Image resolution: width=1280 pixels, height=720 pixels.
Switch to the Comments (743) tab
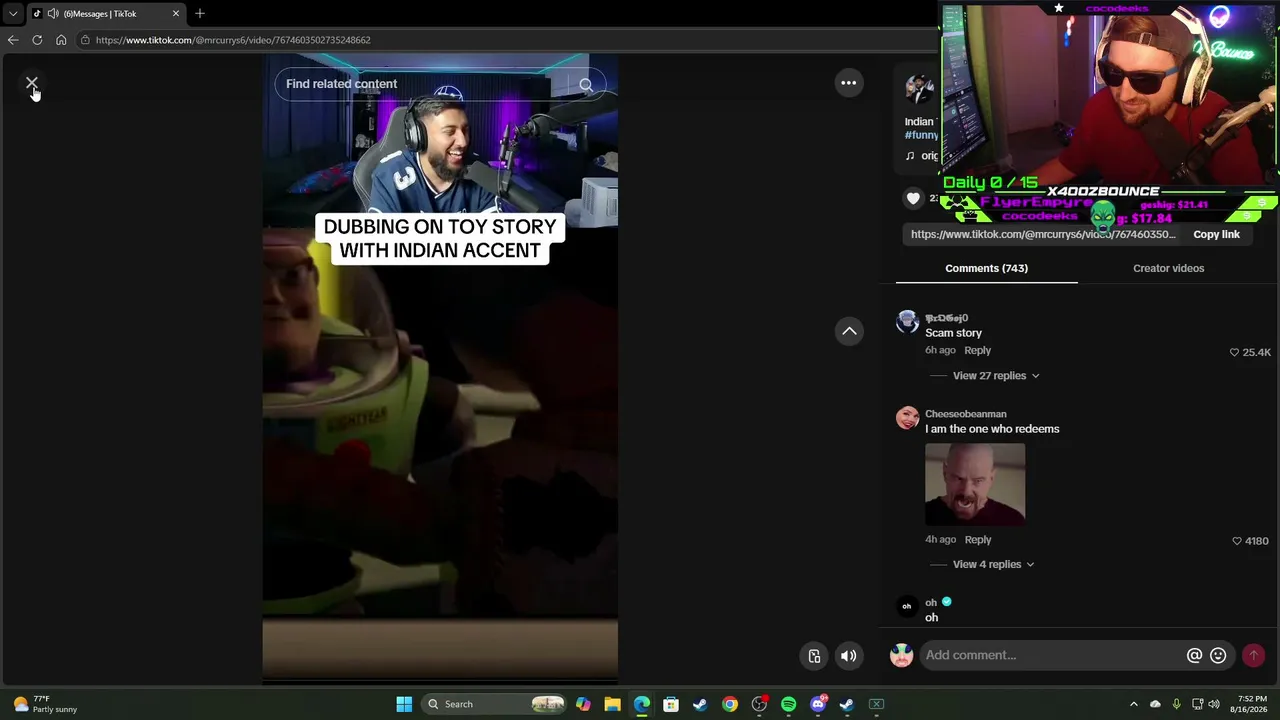pos(986,268)
